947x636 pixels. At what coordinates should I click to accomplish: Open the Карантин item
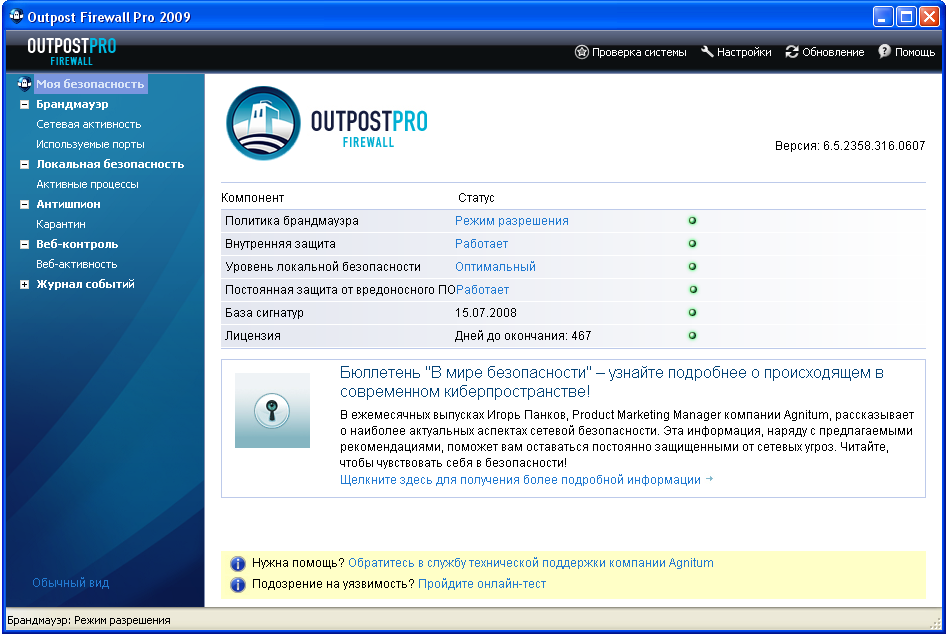[x=61, y=223]
